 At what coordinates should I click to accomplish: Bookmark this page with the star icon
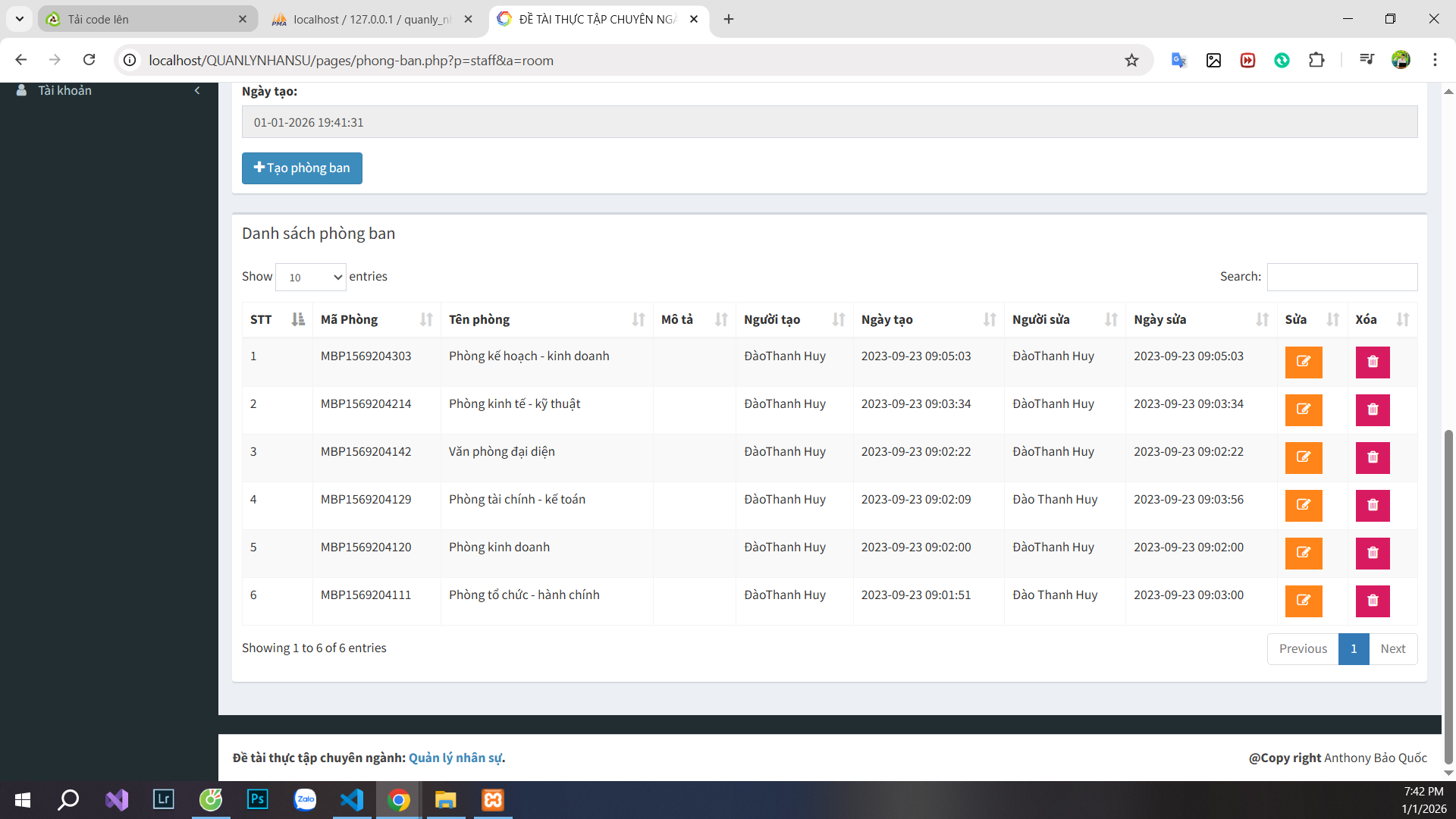click(1131, 60)
